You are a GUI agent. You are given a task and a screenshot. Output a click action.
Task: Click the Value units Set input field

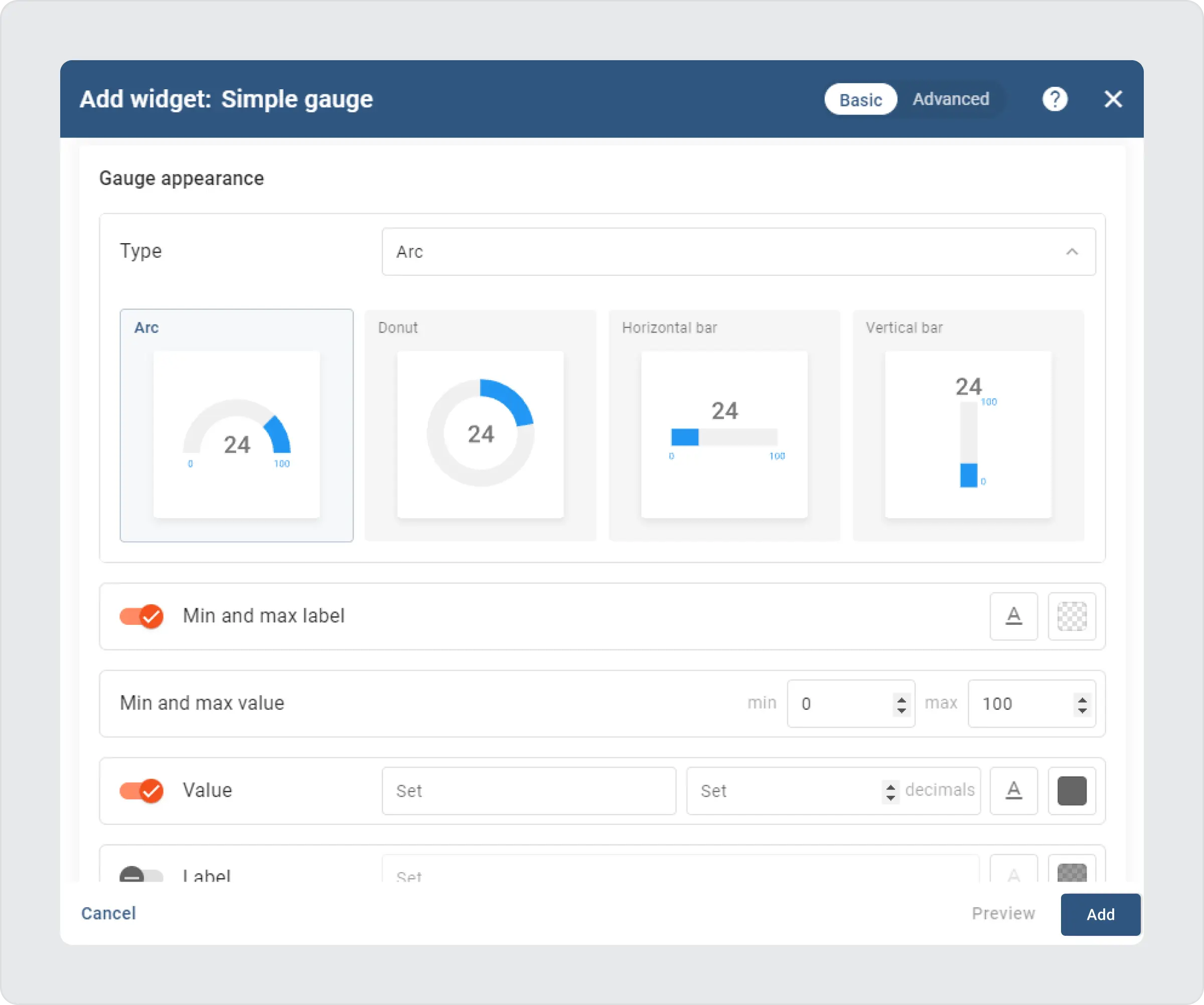[x=528, y=791]
